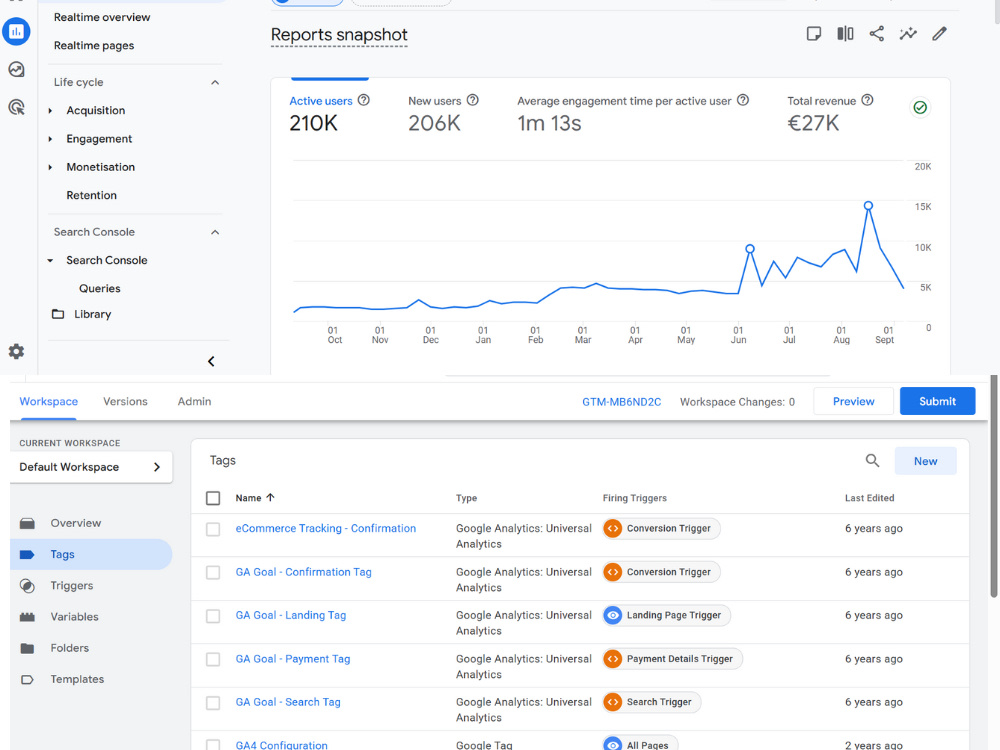Check the GA Goal - Search Tag row
1000x750 pixels.
click(213, 703)
